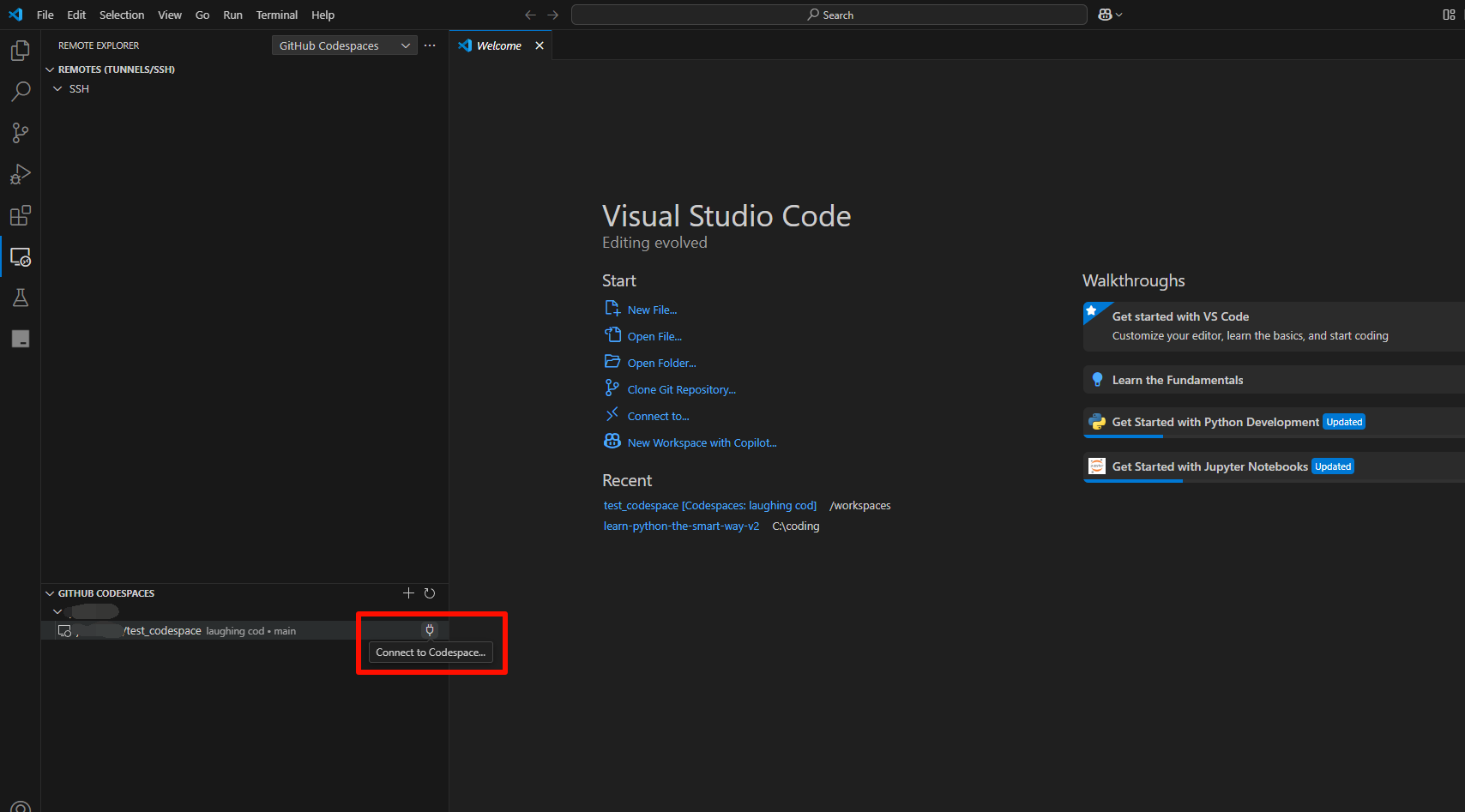The height and width of the screenshot is (812, 1465).
Task: Click the Open File... link
Action: (x=654, y=337)
